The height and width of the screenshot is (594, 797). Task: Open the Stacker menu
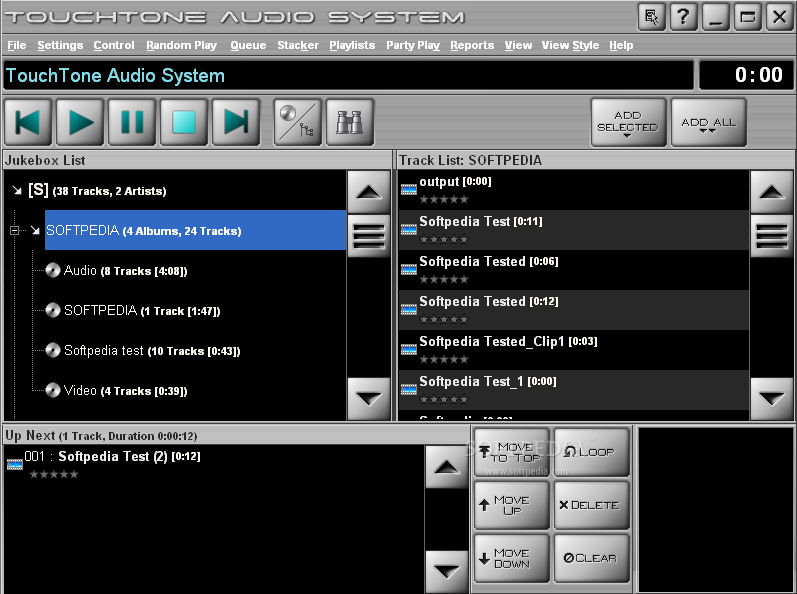(x=298, y=45)
